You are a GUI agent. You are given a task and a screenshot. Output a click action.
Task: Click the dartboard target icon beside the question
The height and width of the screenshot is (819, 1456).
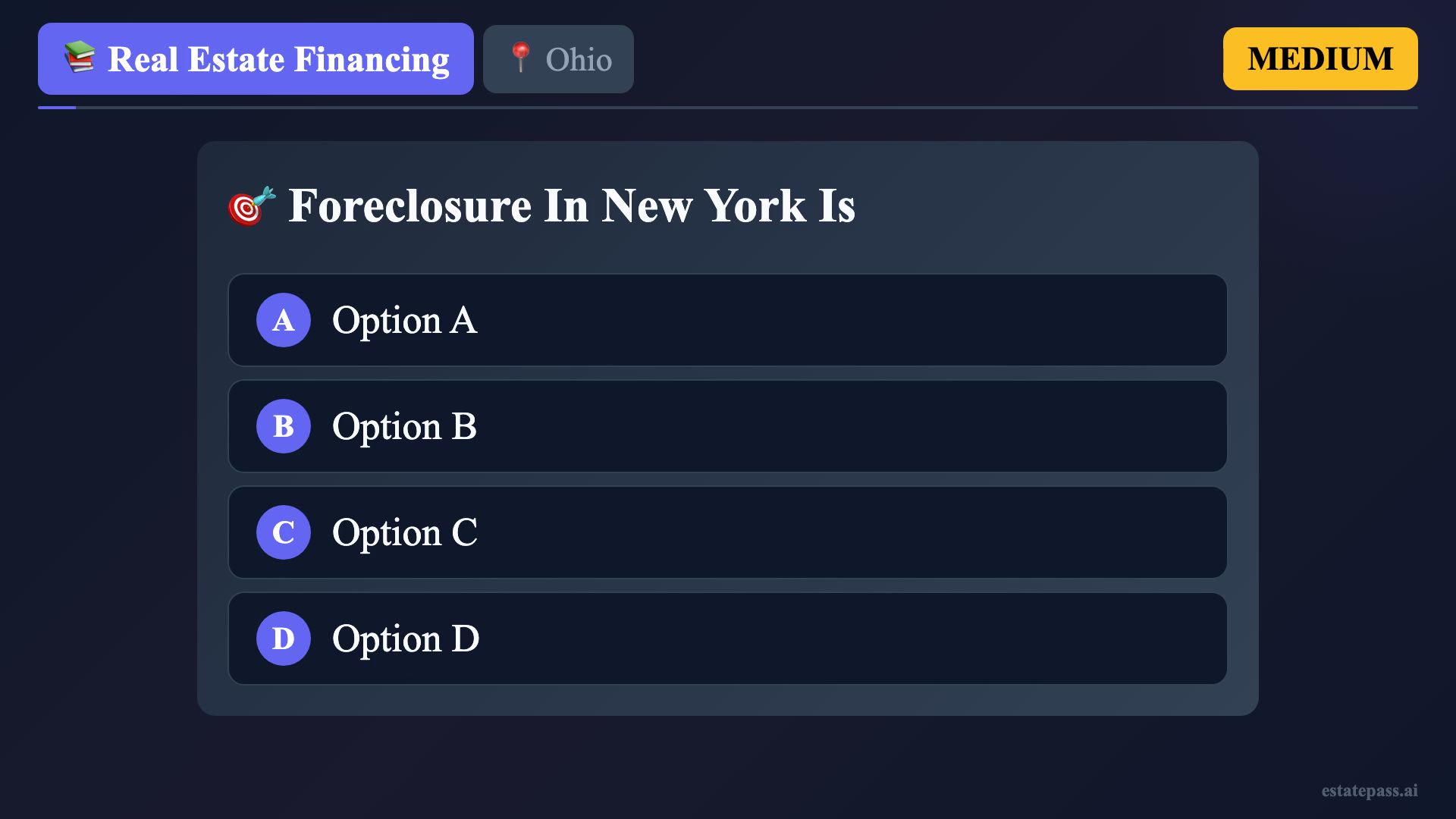[251, 206]
